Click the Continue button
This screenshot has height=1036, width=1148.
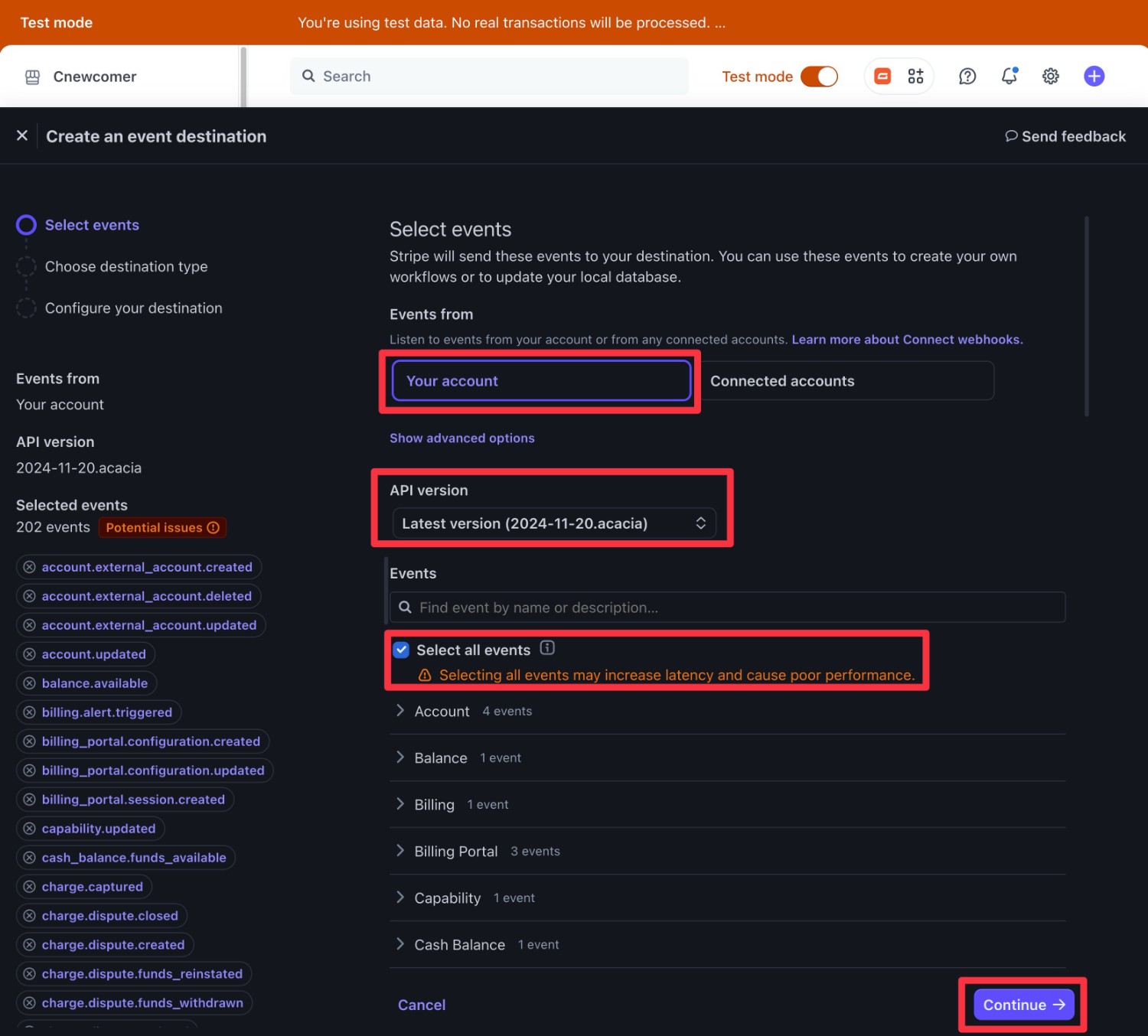point(1024,1005)
